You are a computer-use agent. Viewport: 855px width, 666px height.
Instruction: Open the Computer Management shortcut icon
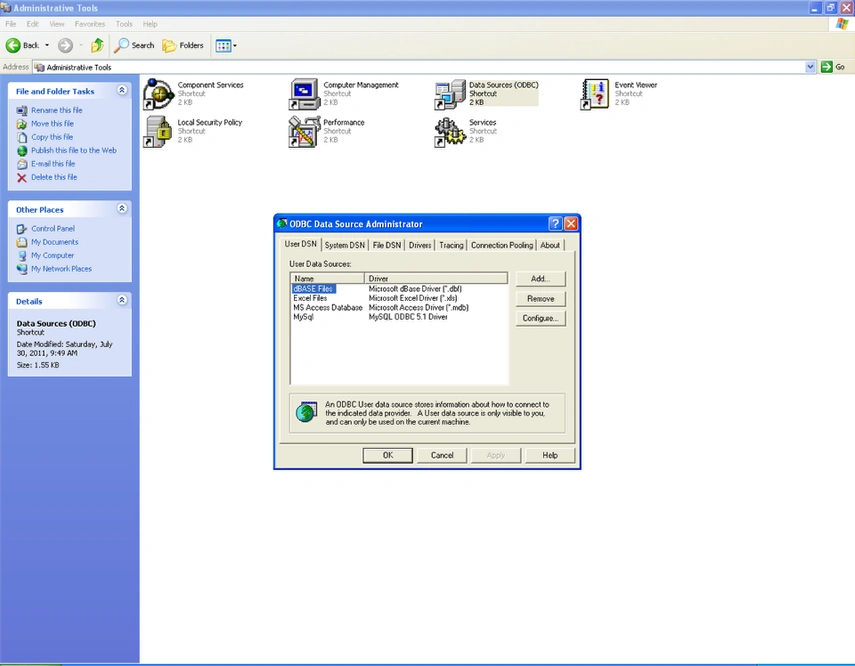coord(304,94)
